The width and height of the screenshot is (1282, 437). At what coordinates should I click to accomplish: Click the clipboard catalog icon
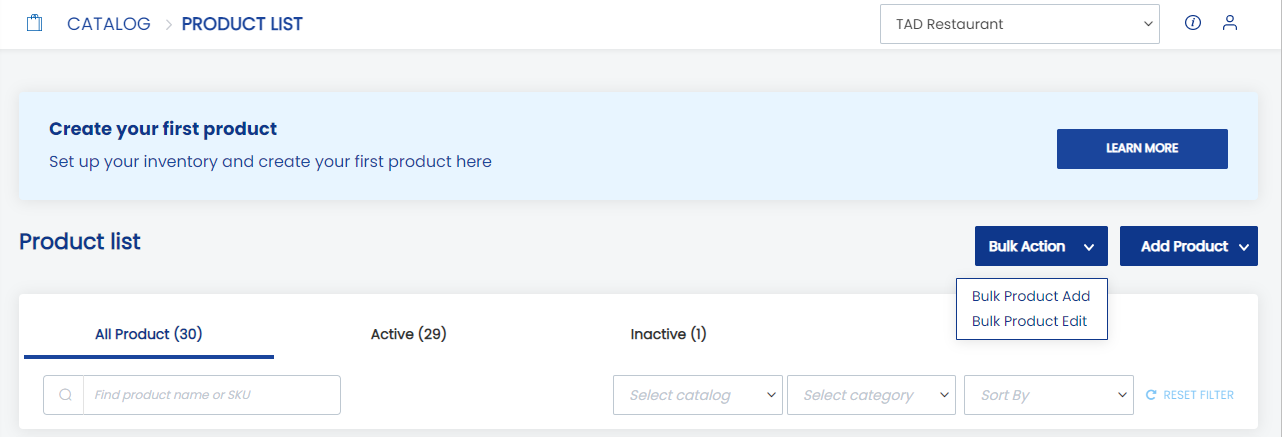(34, 23)
